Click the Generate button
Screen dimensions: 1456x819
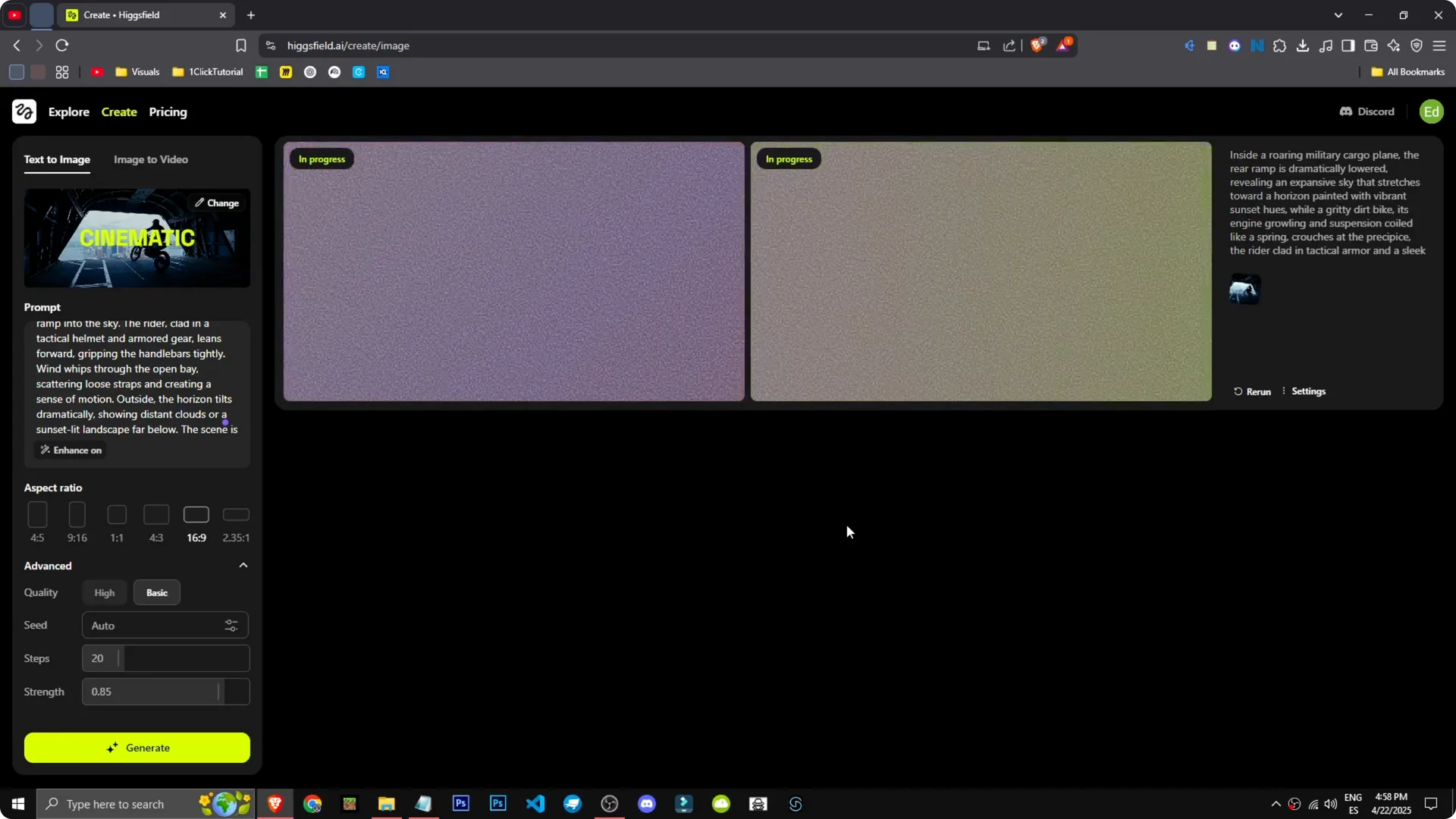pyautogui.click(x=137, y=748)
